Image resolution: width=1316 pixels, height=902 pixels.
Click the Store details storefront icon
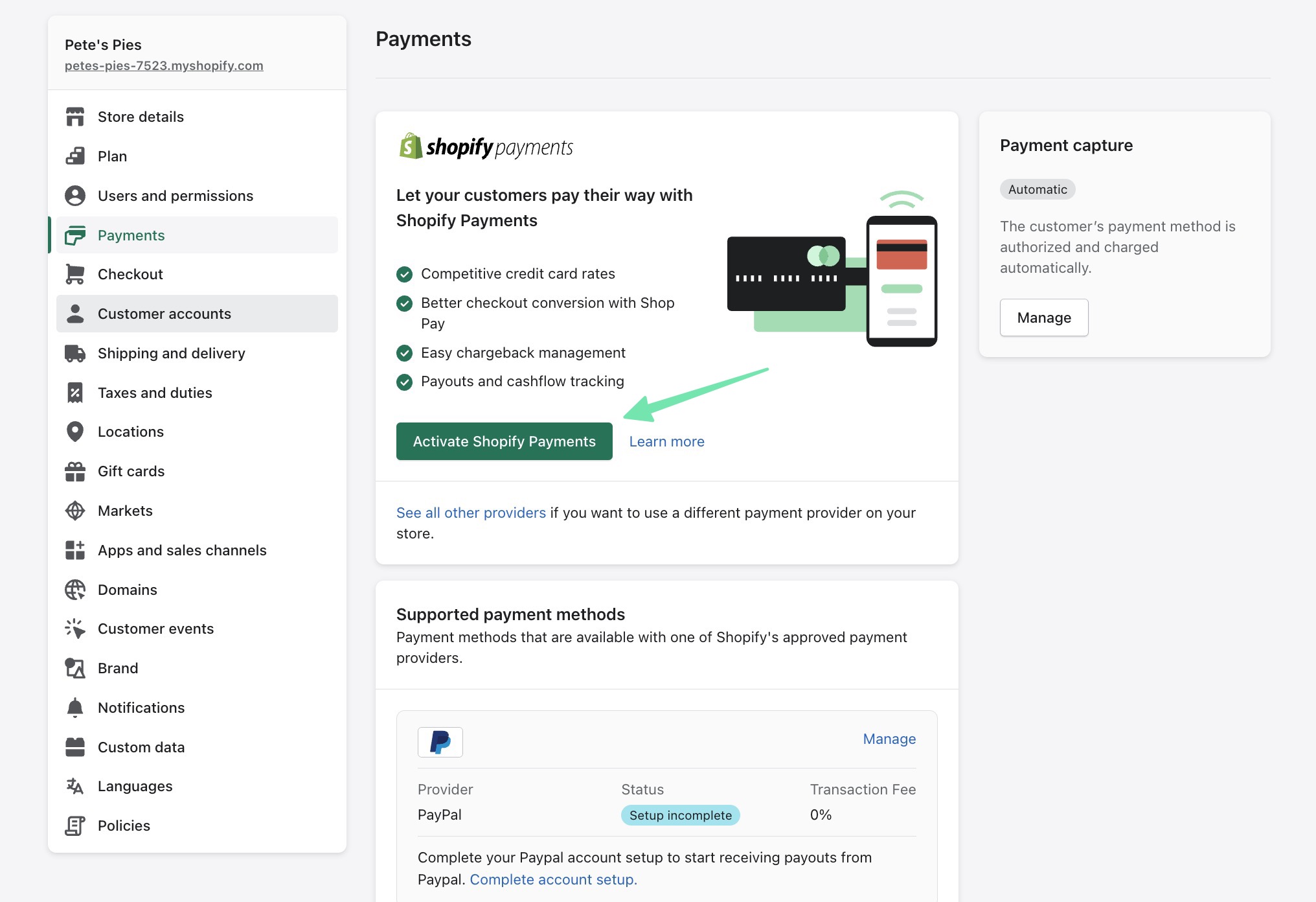pyautogui.click(x=75, y=117)
